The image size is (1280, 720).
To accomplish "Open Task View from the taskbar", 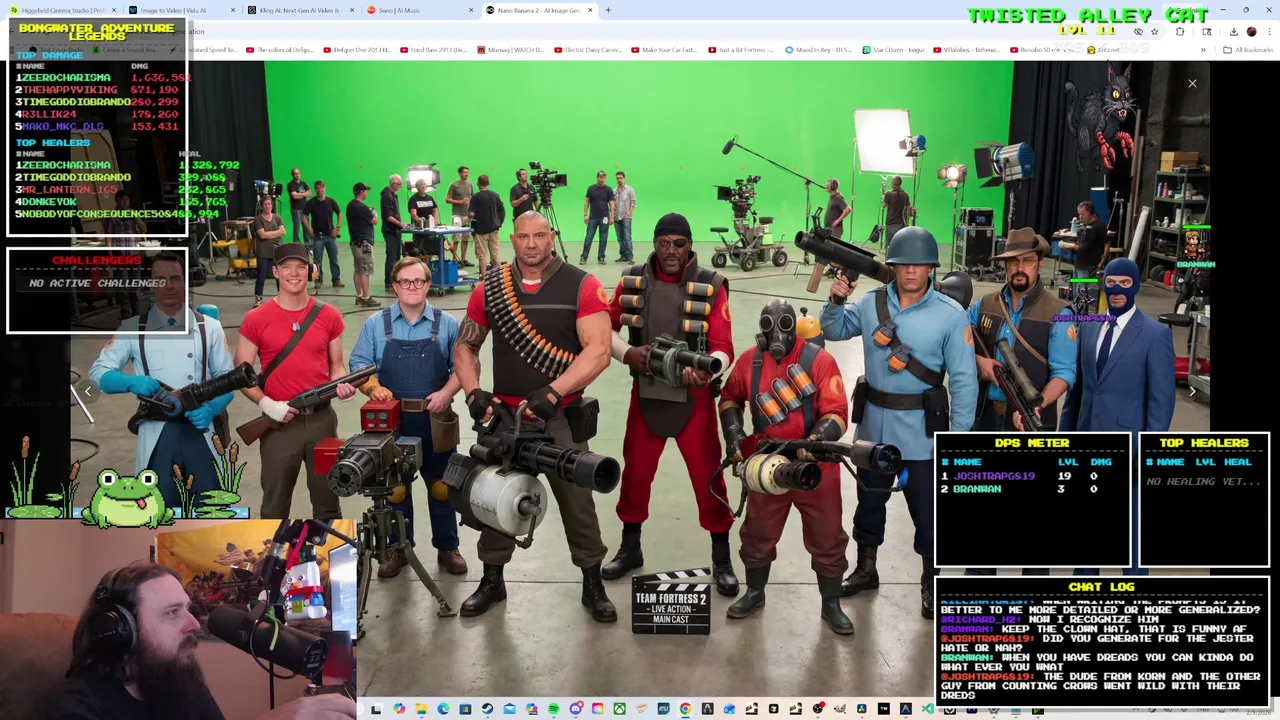I will tap(376, 709).
